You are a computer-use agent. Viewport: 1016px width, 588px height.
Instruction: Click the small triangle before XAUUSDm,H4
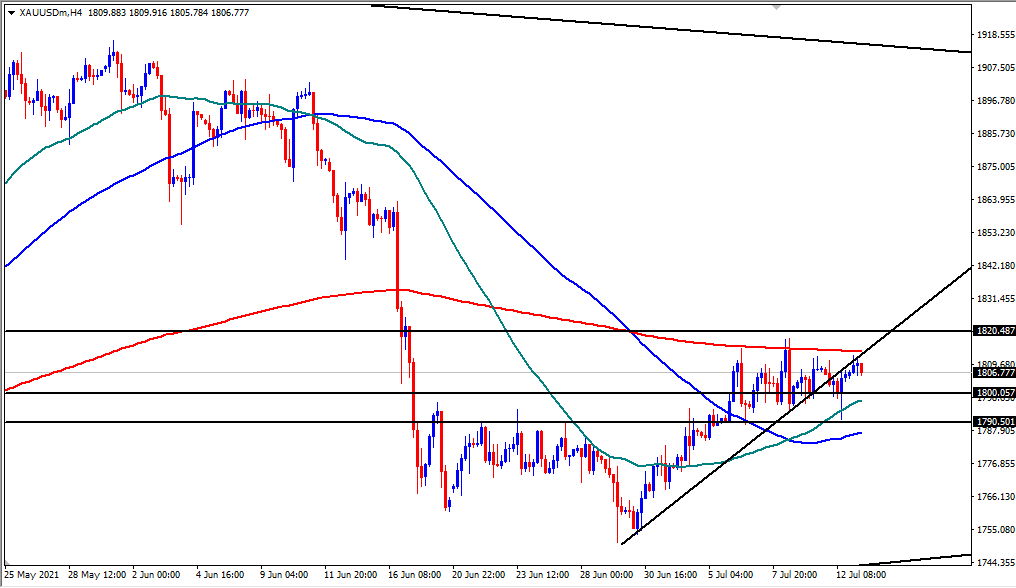[12, 13]
